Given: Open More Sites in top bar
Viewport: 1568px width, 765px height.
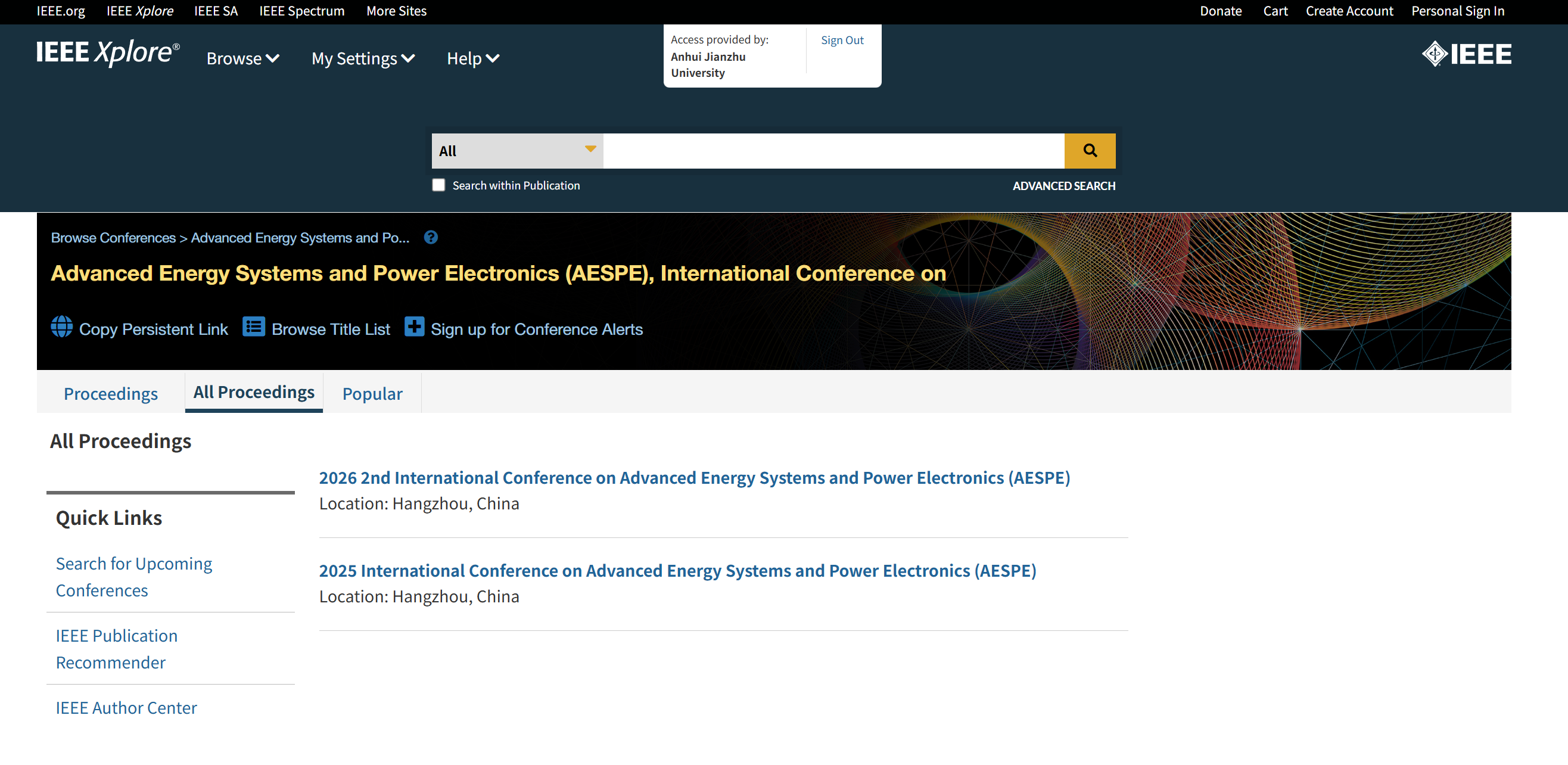Looking at the screenshot, I should click(396, 11).
